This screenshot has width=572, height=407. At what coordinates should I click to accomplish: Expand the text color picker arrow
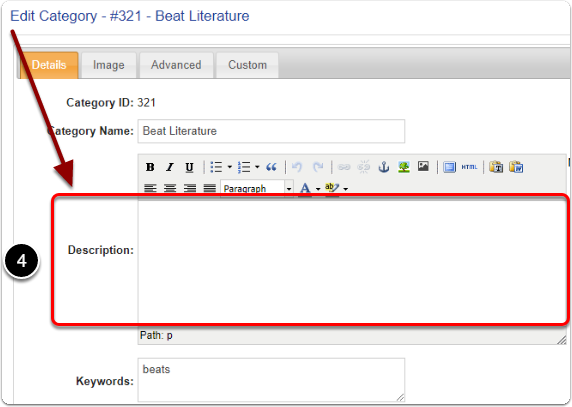click(x=318, y=189)
